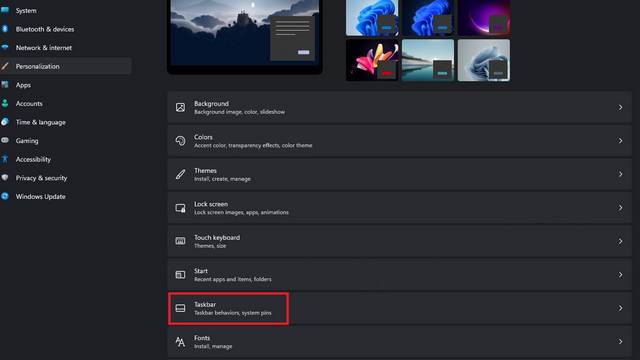Viewport: 640px width, 360px height.
Task: Open the Touch keyboard icon
Action: coord(180,241)
